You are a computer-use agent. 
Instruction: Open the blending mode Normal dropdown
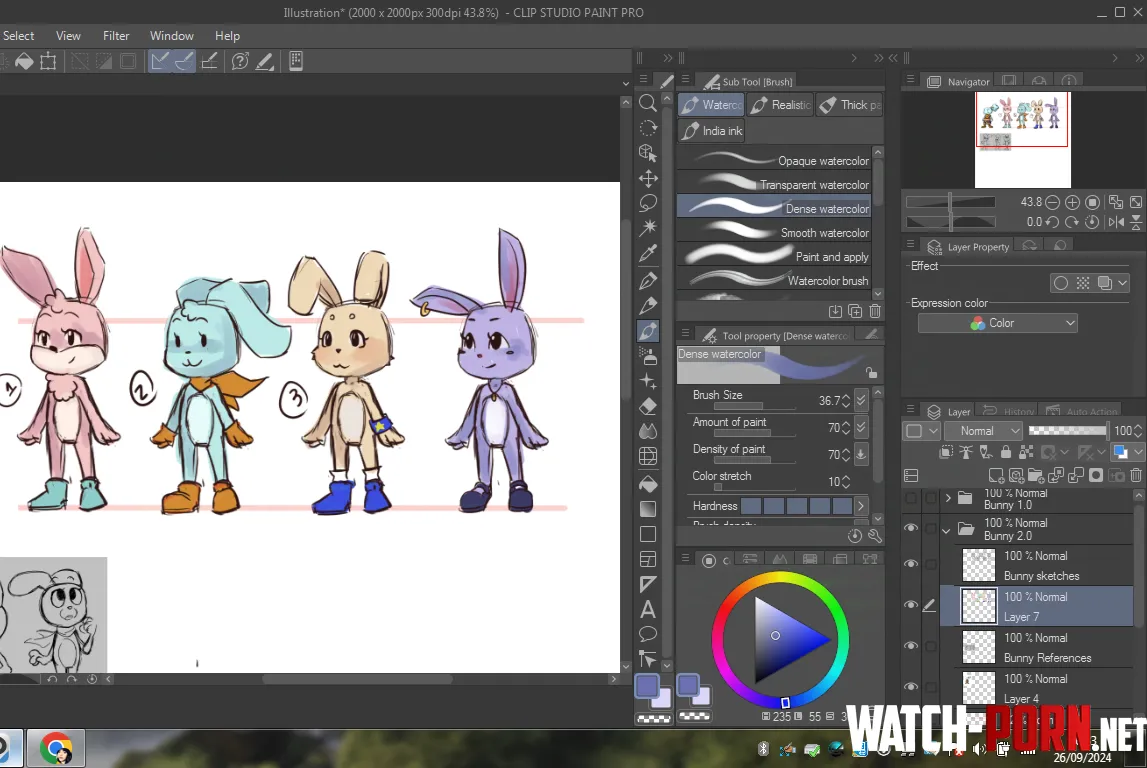point(982,431)
